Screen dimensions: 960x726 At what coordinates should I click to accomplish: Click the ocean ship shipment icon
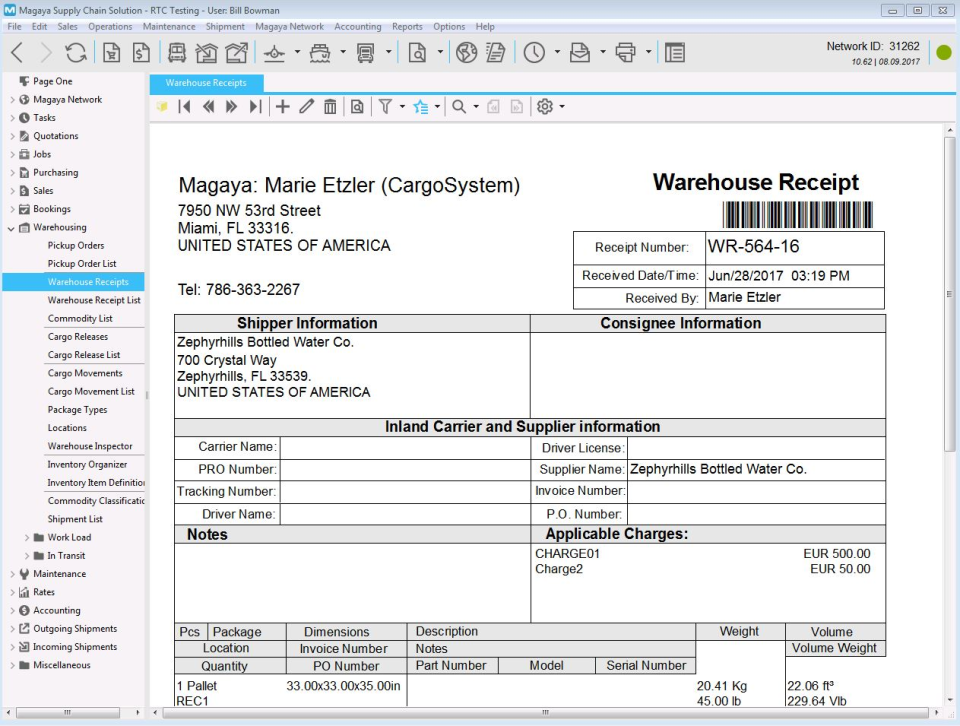[x=320, y=53]
